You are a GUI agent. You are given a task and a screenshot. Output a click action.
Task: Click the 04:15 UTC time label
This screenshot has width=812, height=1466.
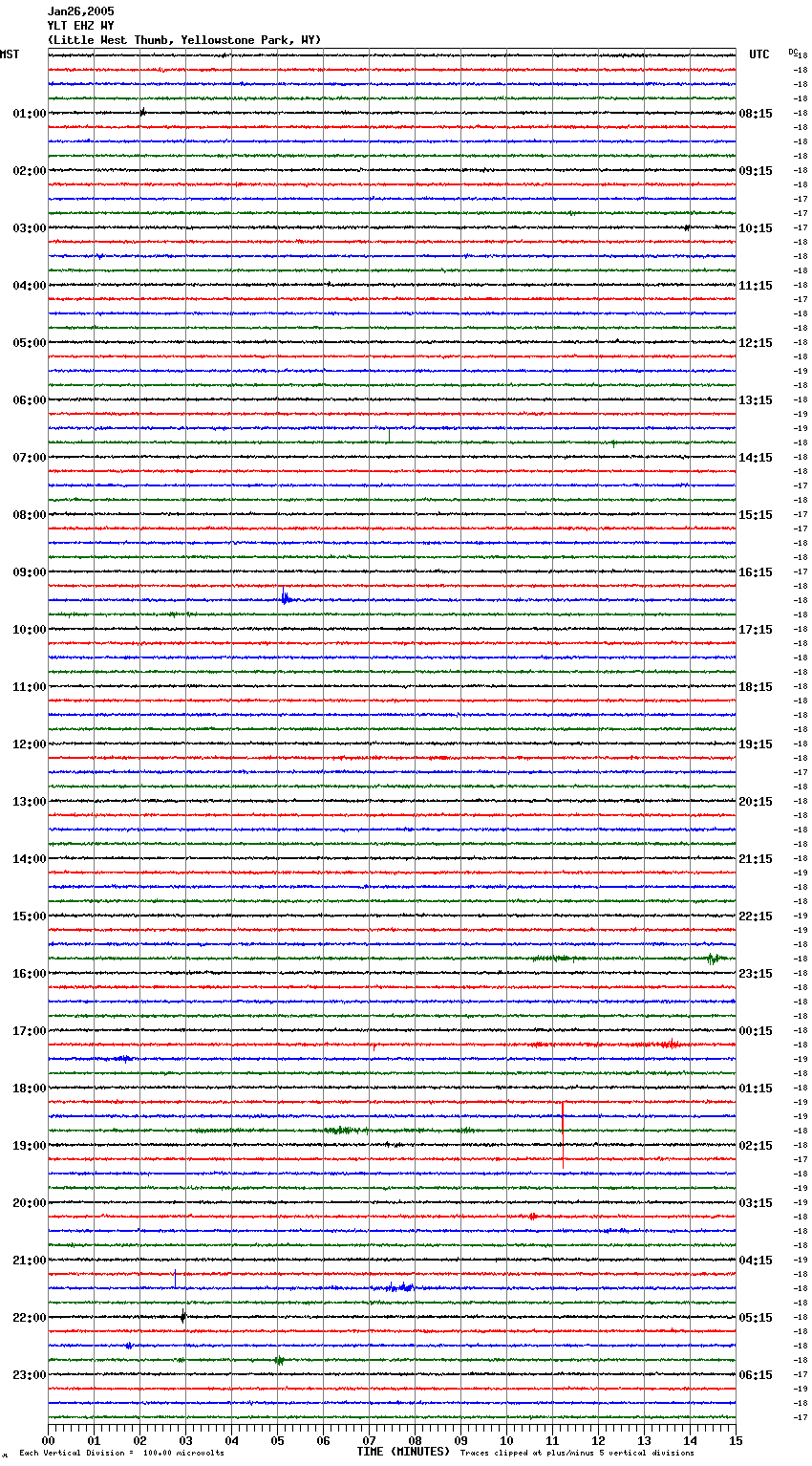point(756,1261)
